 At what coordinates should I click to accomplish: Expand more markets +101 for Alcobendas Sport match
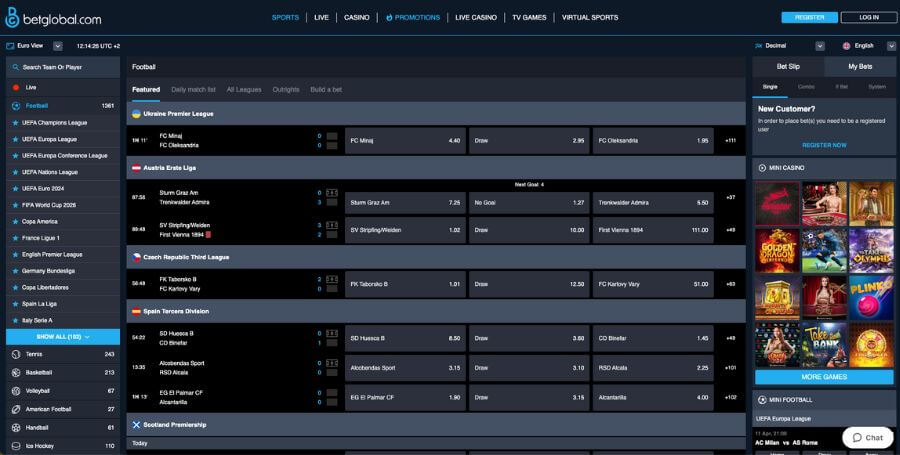coord(730,368)
